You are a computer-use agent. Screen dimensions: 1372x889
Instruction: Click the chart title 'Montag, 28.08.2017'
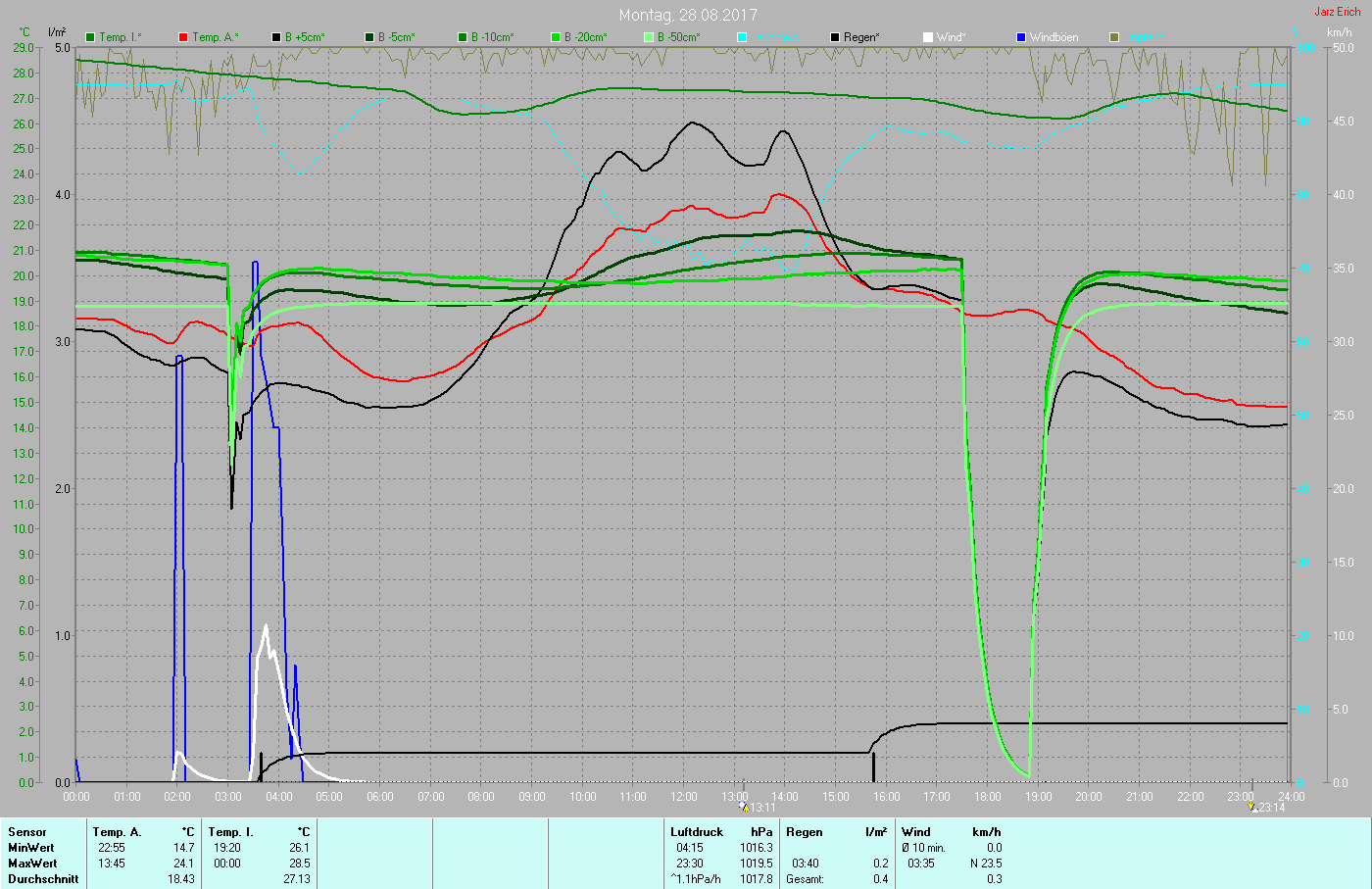688,15
